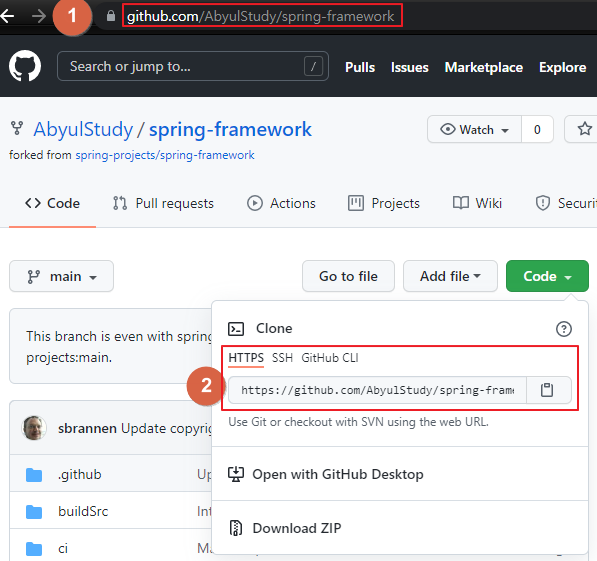Switch to the Actions tab

[x=281, y=203]
